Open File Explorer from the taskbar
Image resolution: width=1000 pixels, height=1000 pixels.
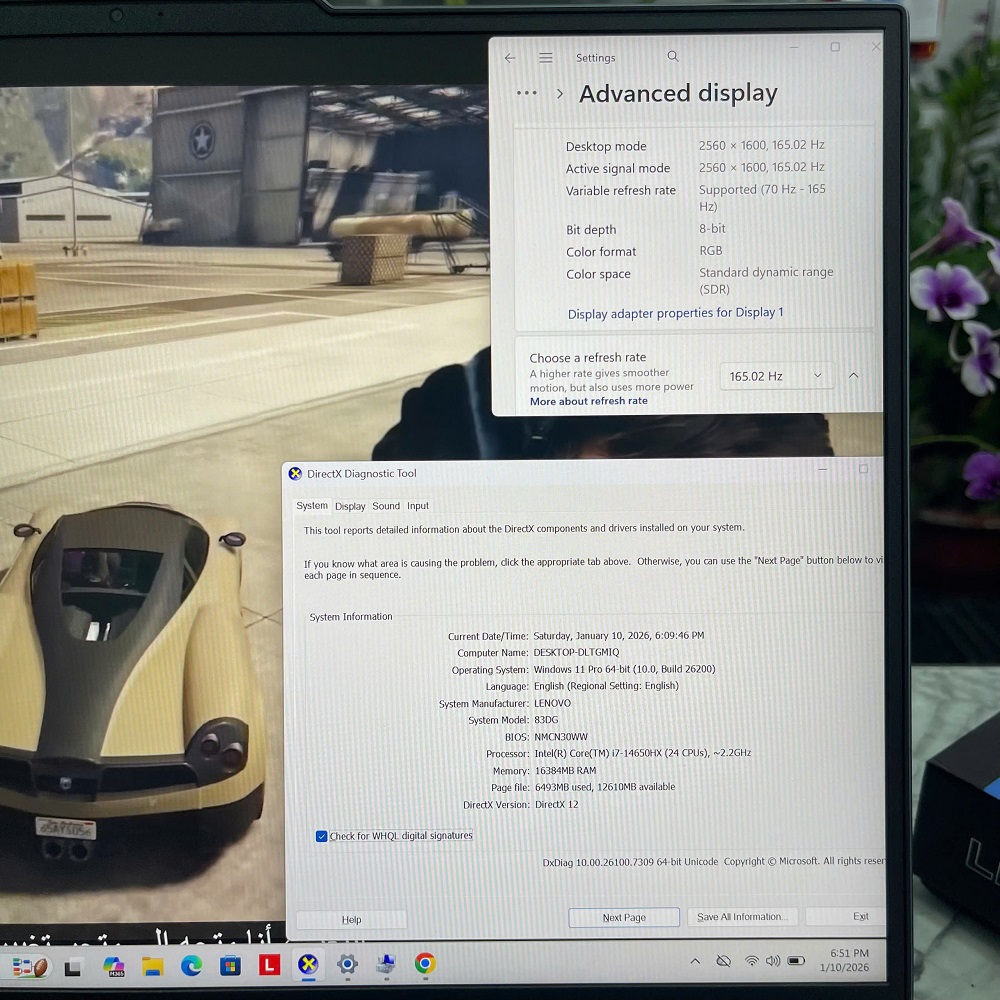(152, 966)
